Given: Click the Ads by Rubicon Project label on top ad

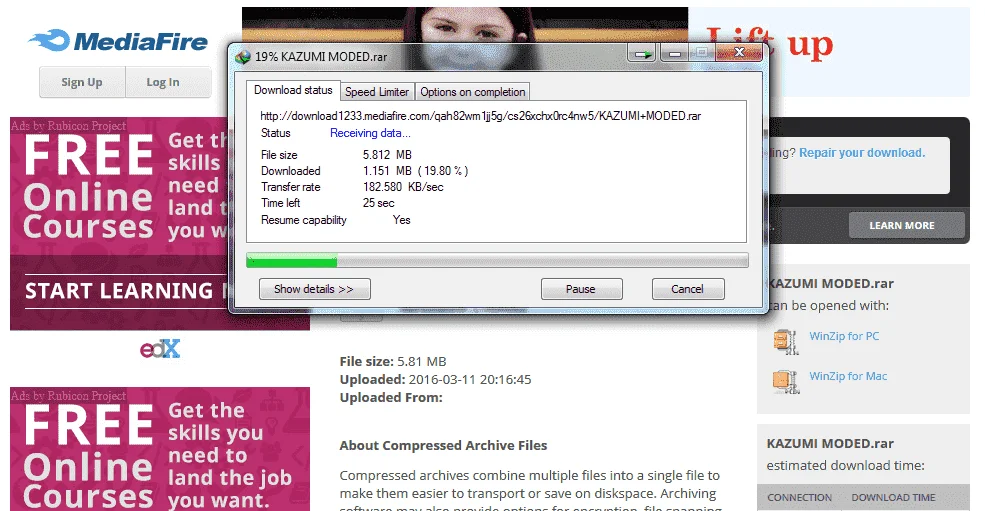Looking at the screenshot, I should tap(68, 126).
